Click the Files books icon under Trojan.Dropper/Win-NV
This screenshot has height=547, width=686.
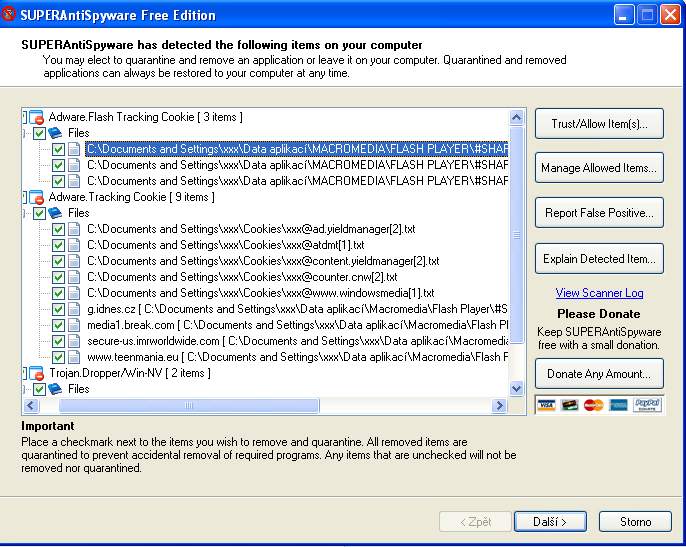(55, 389)
